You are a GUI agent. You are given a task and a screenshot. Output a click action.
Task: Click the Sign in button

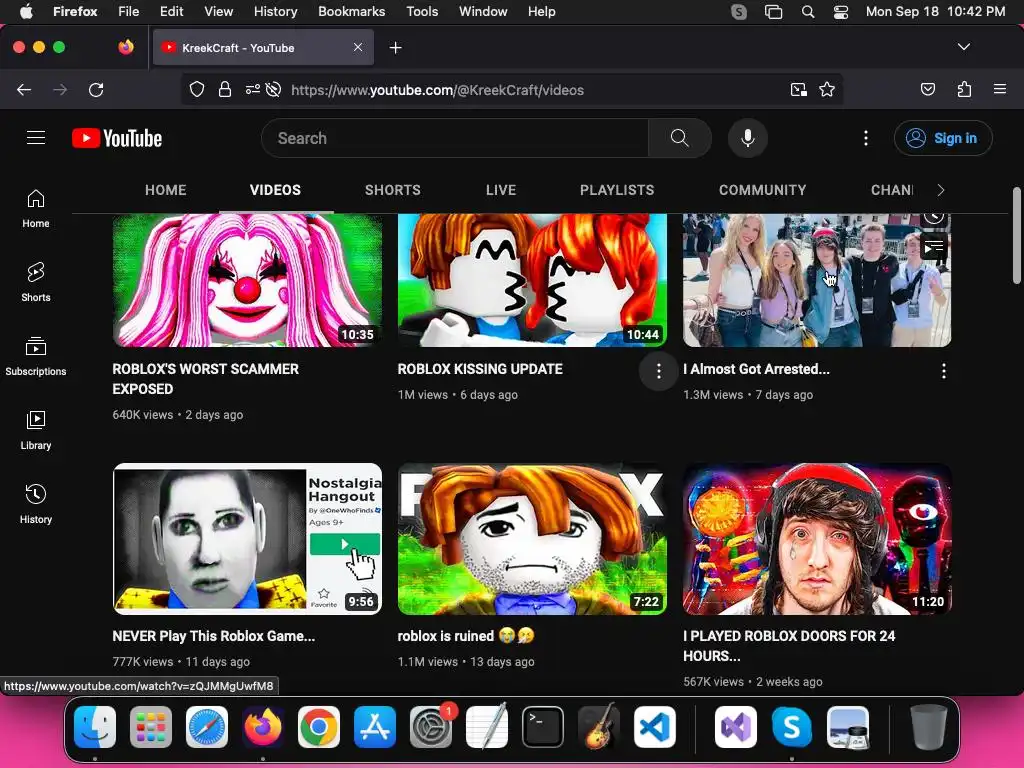point(943,138)
